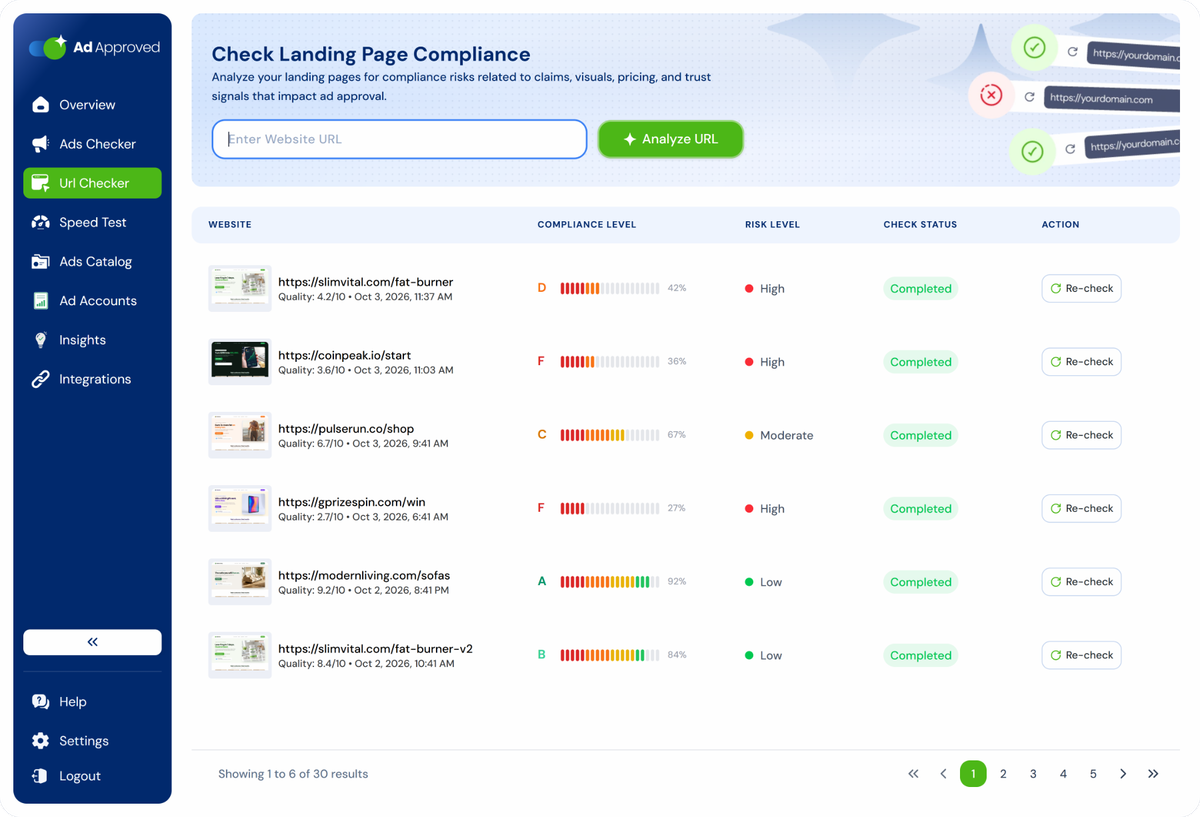Viewport: 1200px width, 817px height.
Task: Open the Speed Test section
Action: click(92, 222)
